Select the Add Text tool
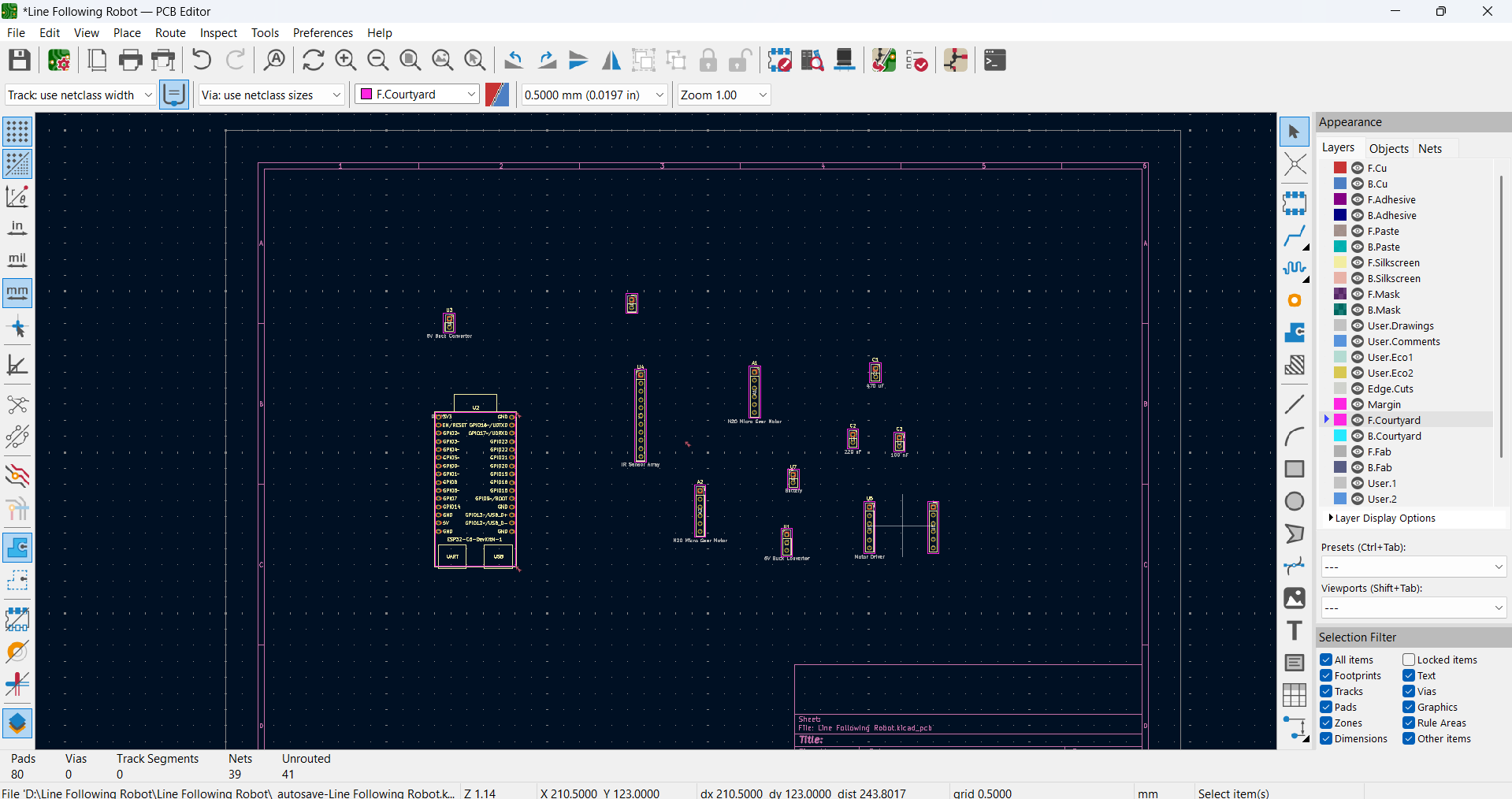This screenshot has height=799, width=1512. click(1295, 630)
